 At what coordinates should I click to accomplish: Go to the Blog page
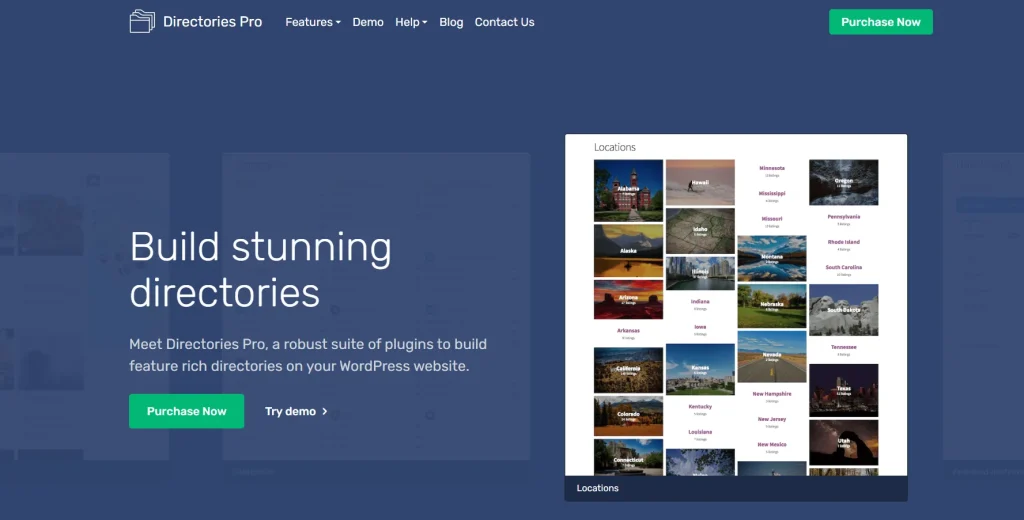[x=451, y=22]
